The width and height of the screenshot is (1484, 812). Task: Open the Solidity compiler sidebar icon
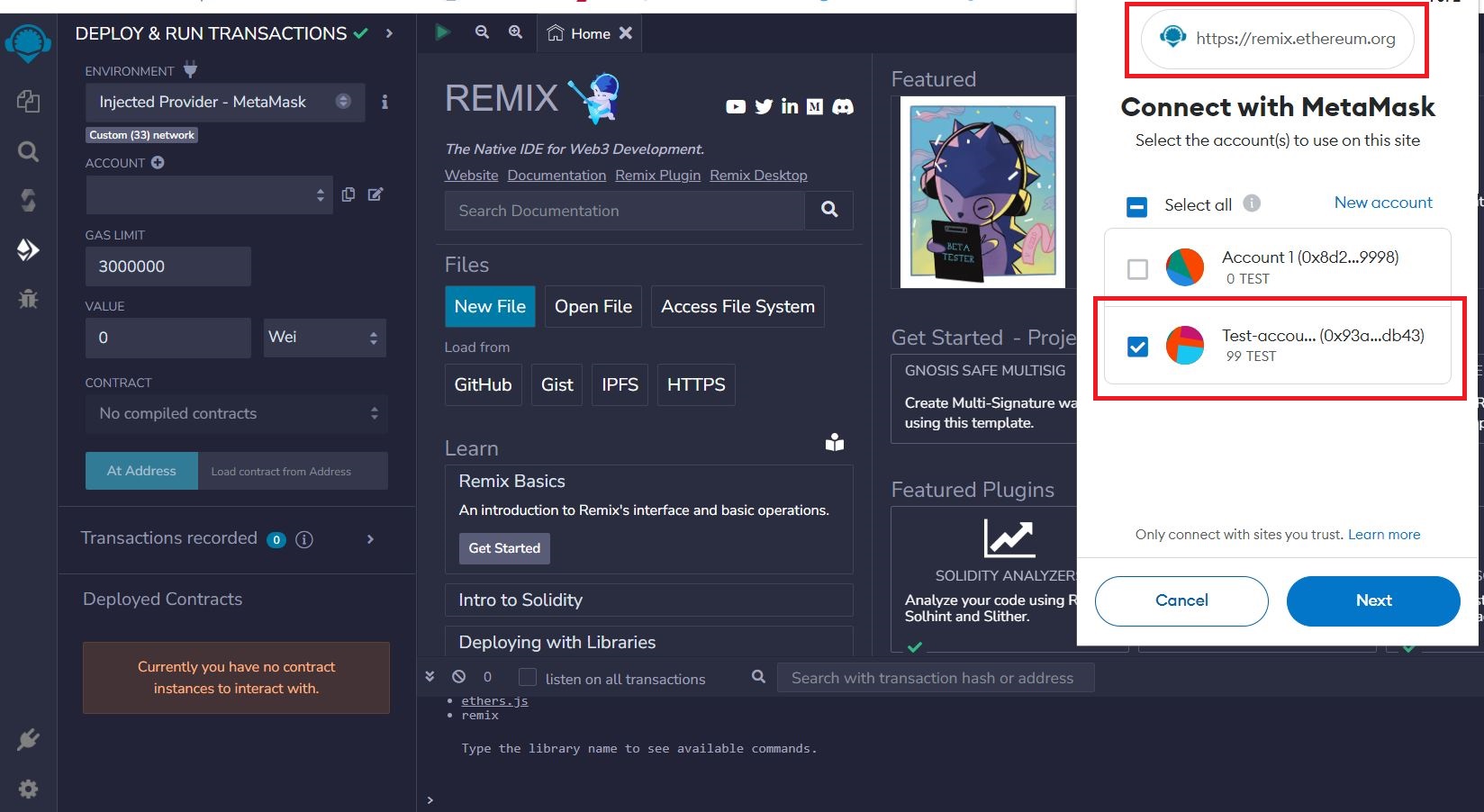28,200
